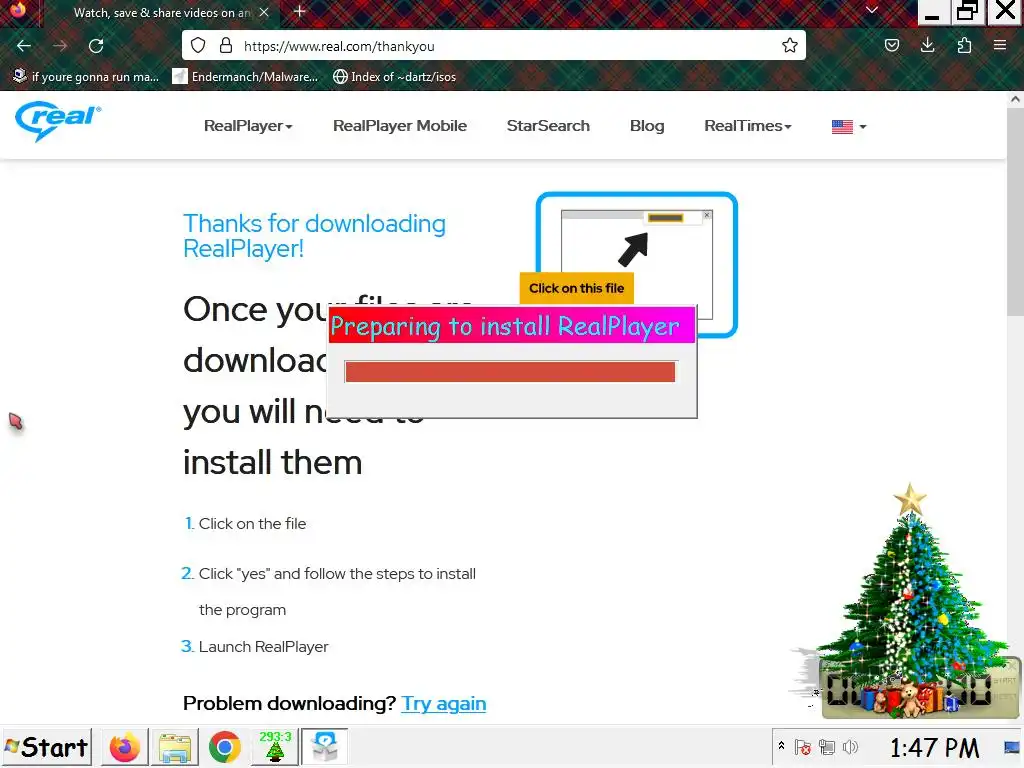Click the 'Try again' download link
Image resolution: width=1024 pixels, height=768 pixels.
443,703
